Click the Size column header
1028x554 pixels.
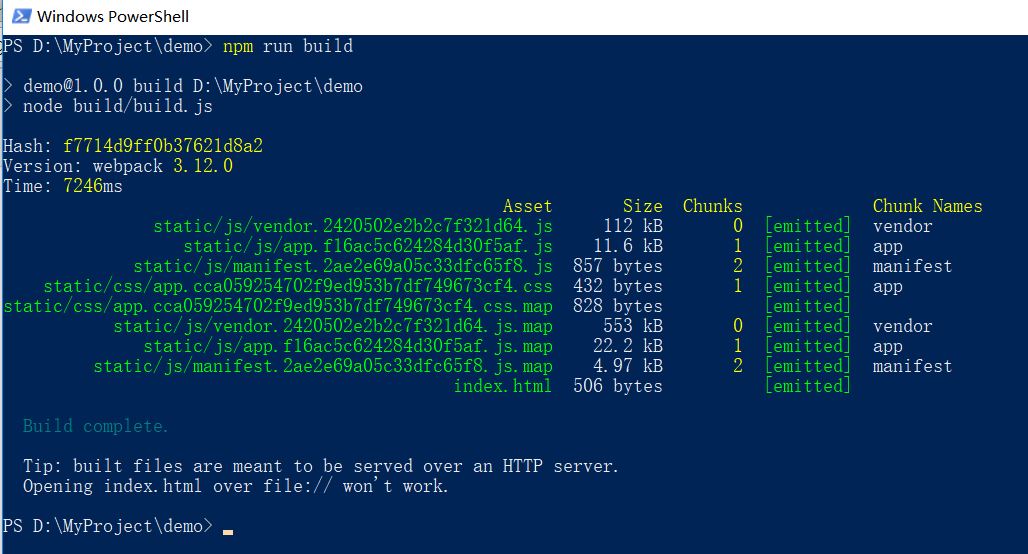(642, 206)
